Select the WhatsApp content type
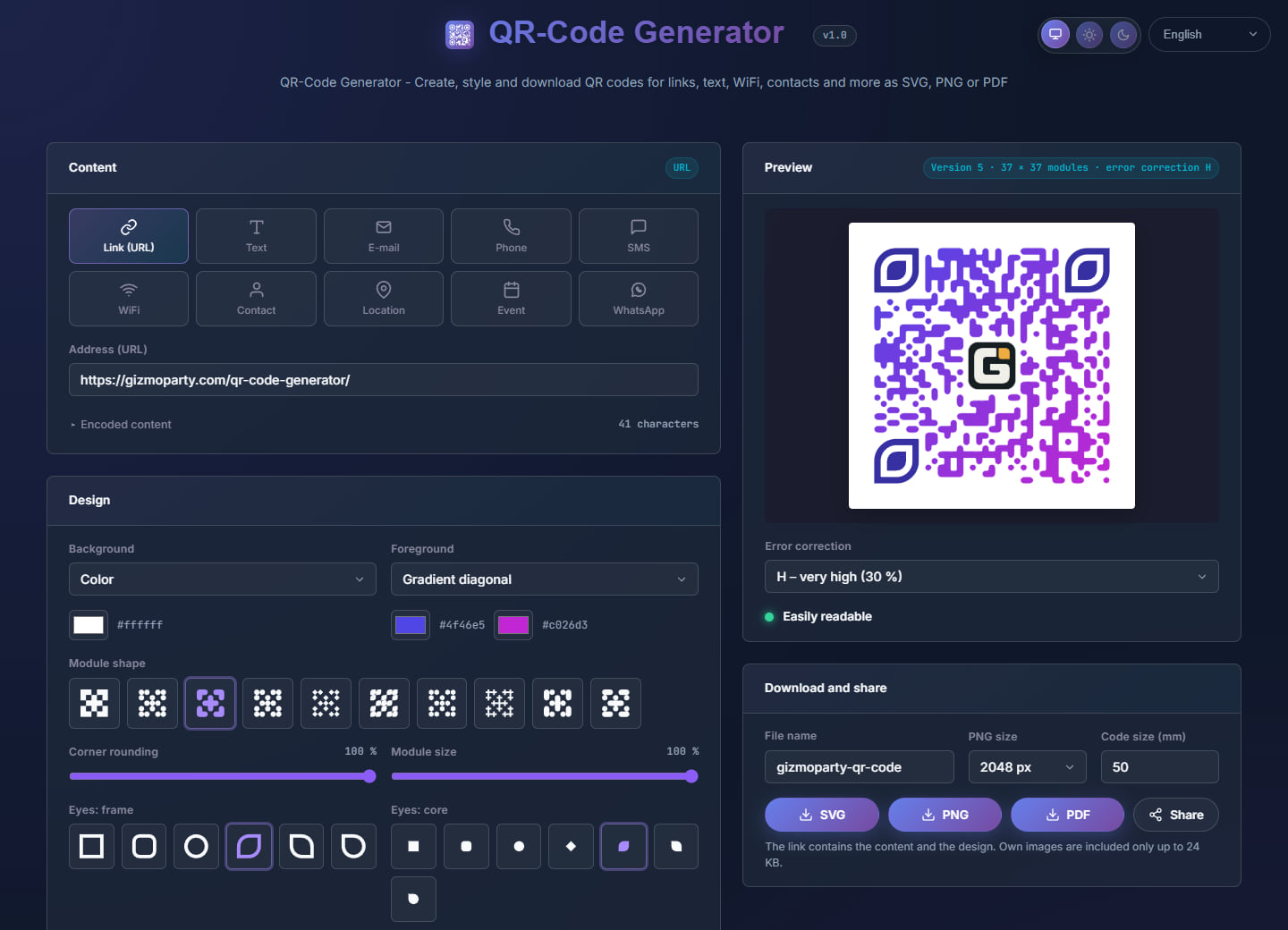The width and height of the screenshot is (1288, 930). click(x=639, y=299)
